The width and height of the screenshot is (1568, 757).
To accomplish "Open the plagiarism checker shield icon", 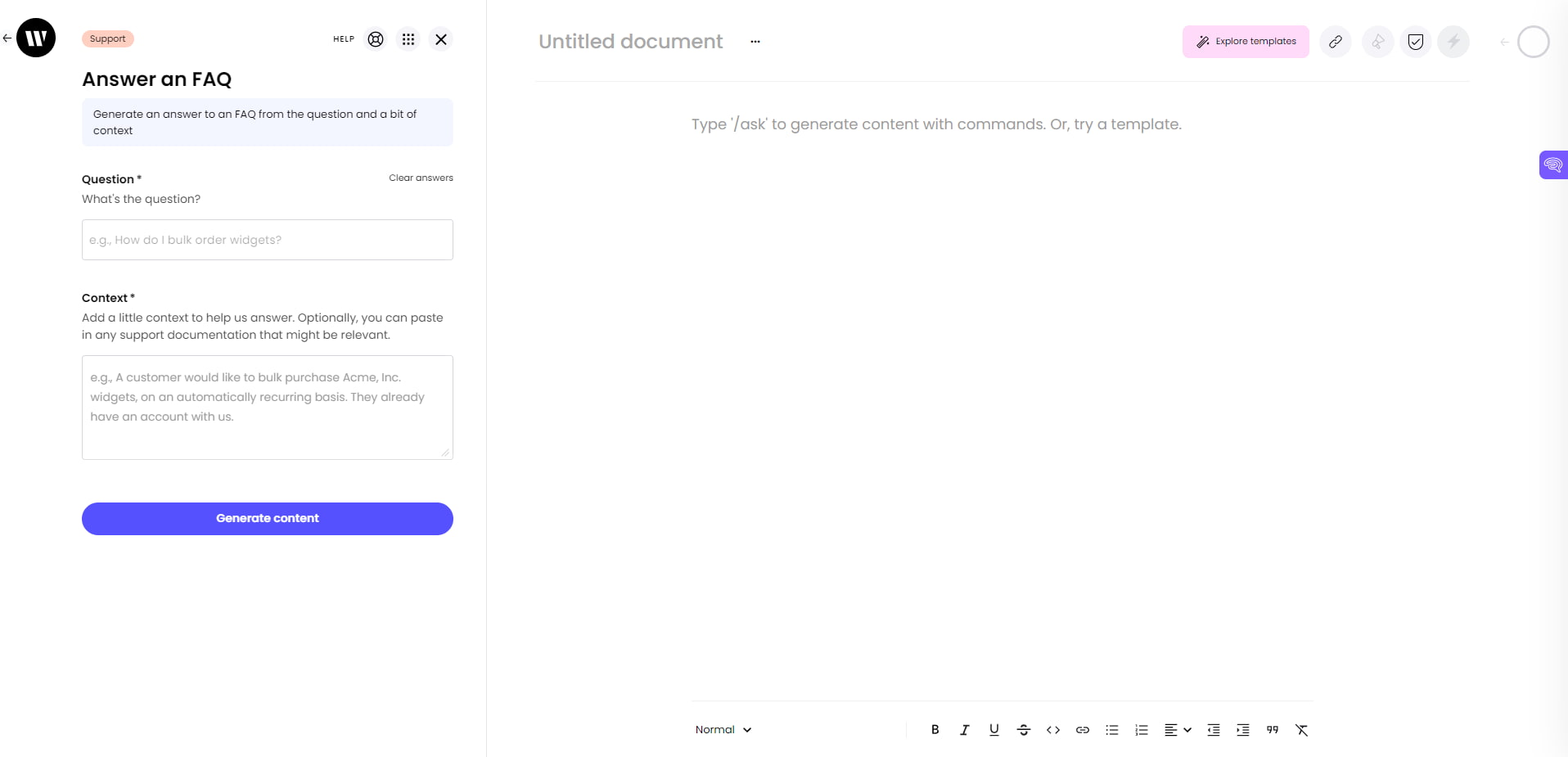I will pos(1415,41).
